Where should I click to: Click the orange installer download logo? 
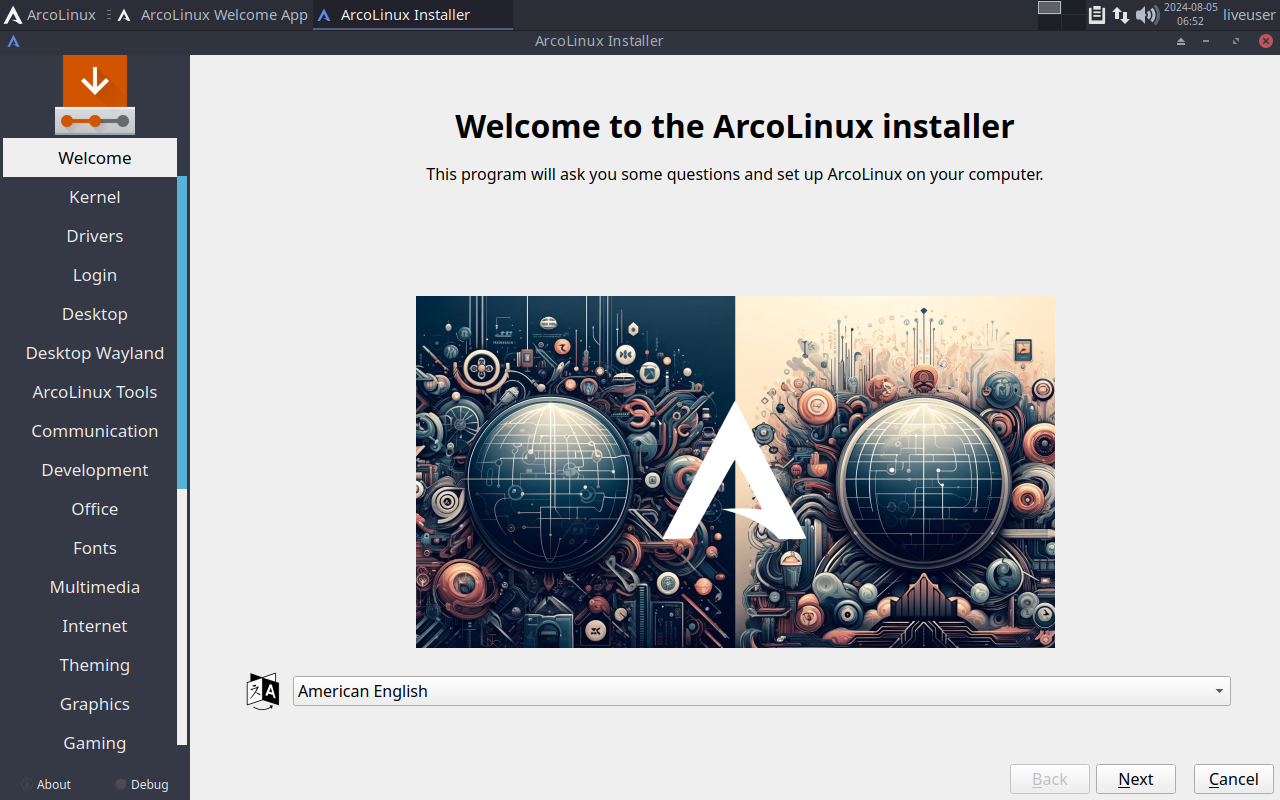[95, 95]
